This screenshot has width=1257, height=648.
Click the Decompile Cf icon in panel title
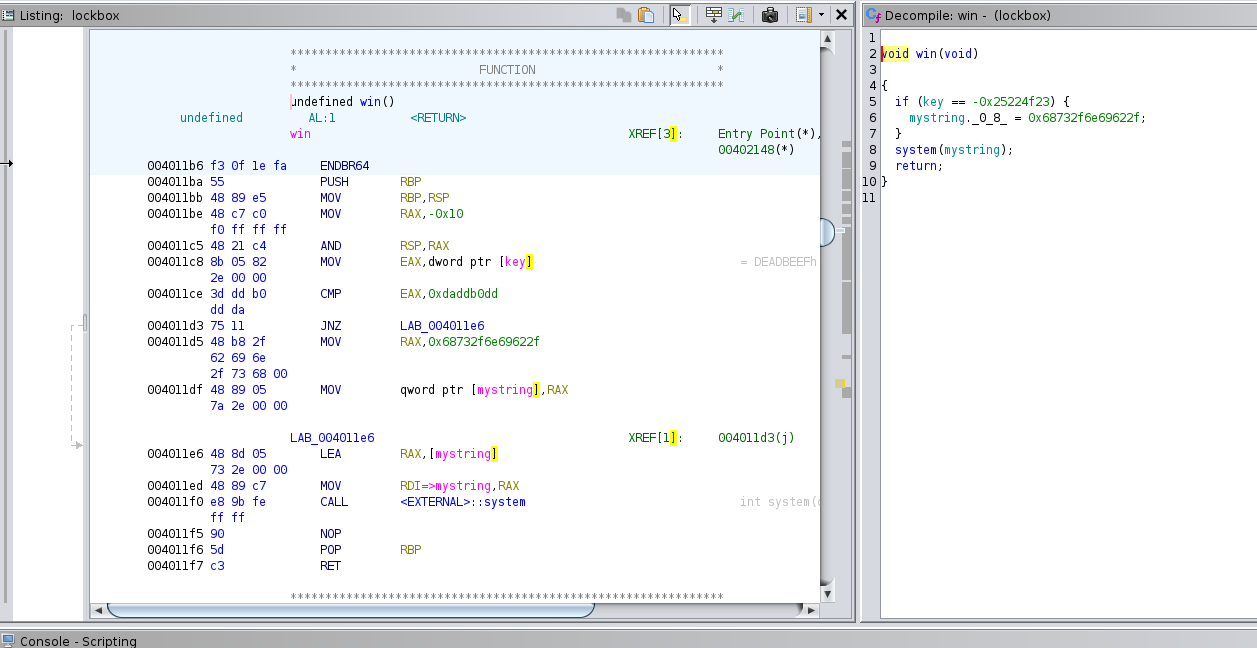click(x=873, y=15)
